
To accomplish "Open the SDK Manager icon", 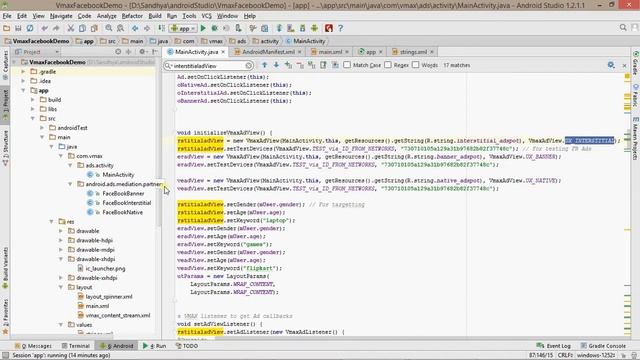I will point(302,28).
